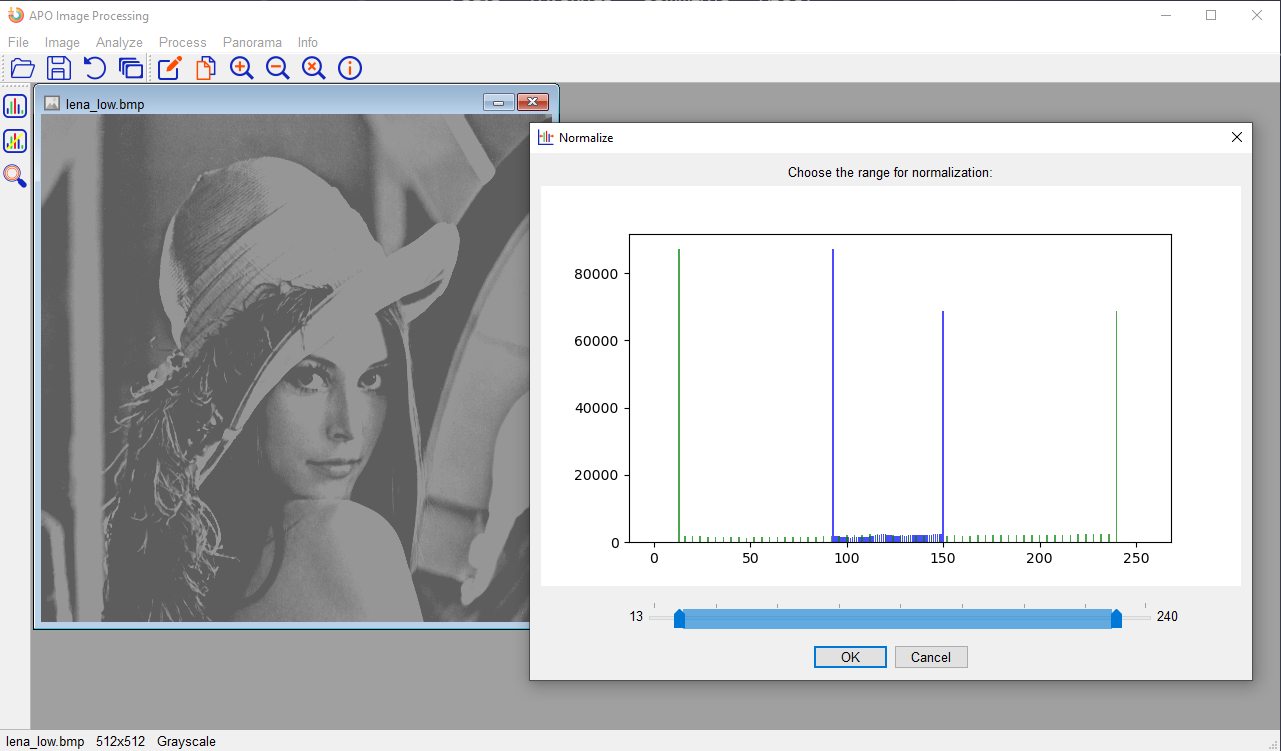Click the lena_low.bmp window title text

pyautogui.click(x=105, y=104)
